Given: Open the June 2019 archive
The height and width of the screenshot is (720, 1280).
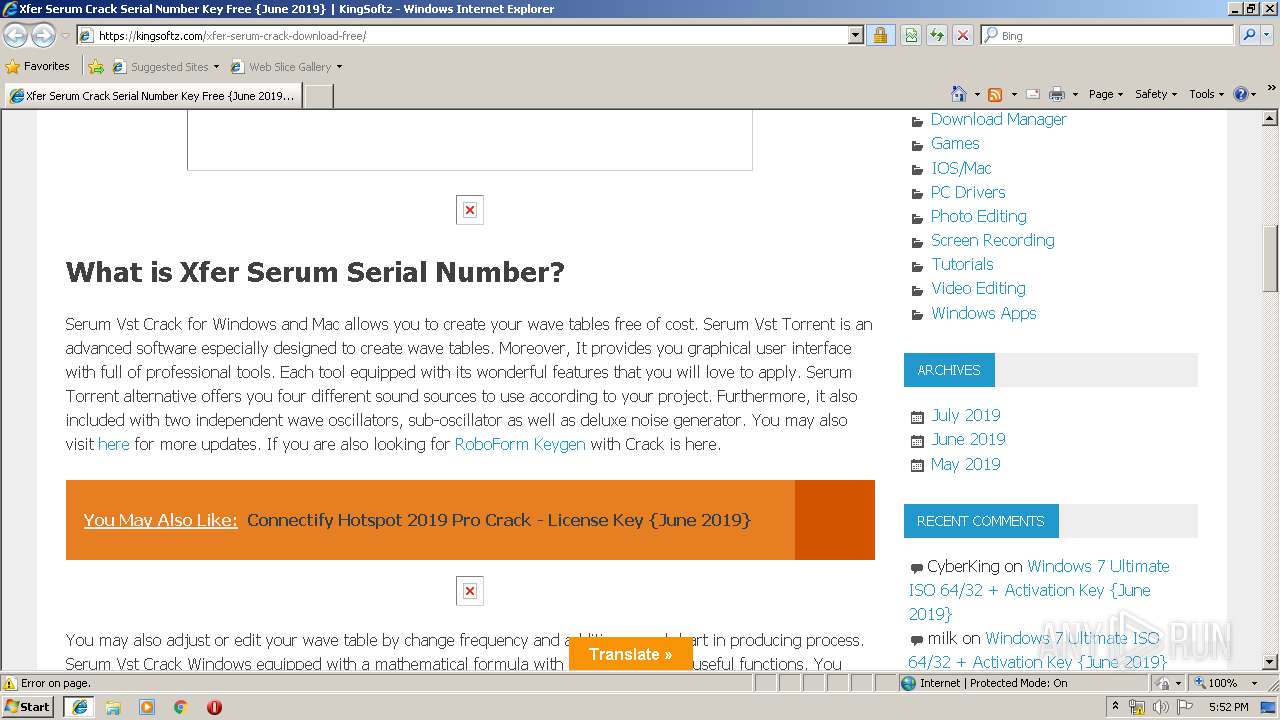Looking at the screenshot, I should tap(968, 439).
